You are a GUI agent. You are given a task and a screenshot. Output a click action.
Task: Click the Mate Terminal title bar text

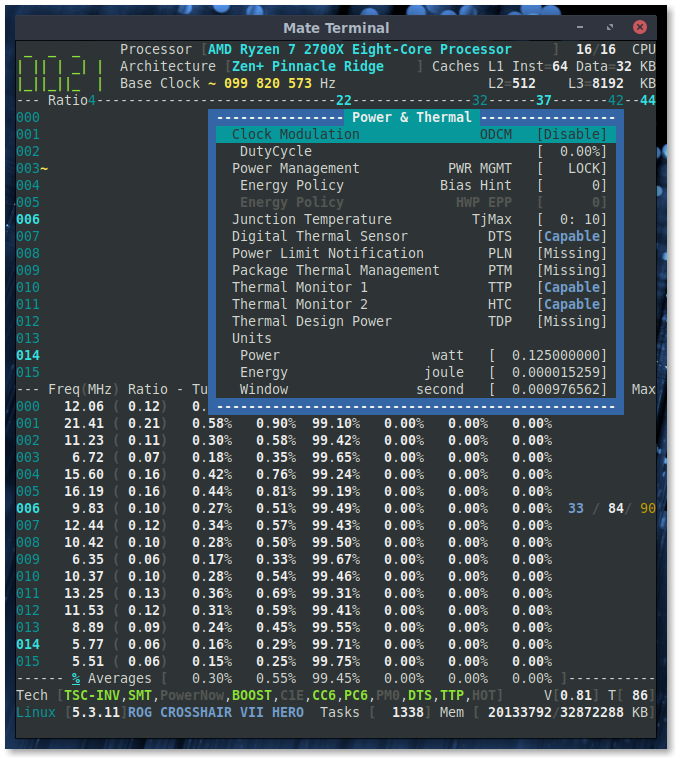coord(336,28)
